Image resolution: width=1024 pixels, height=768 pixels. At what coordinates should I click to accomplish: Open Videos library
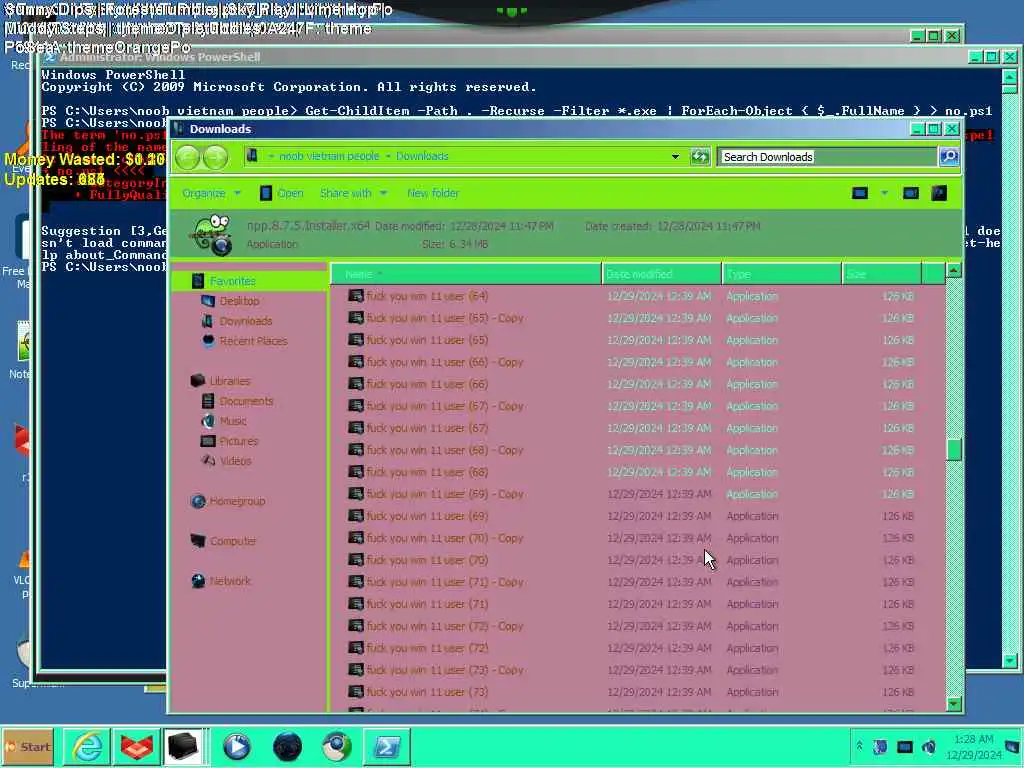coord(234,461)
